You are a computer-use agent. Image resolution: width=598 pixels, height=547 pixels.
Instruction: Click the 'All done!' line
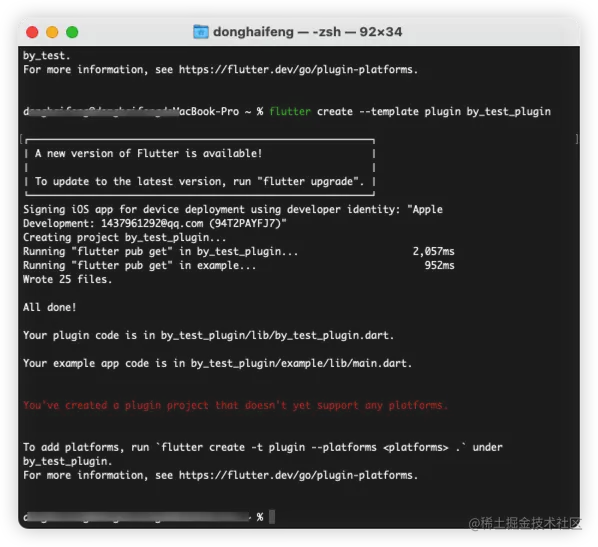click(x=50, y=307)
